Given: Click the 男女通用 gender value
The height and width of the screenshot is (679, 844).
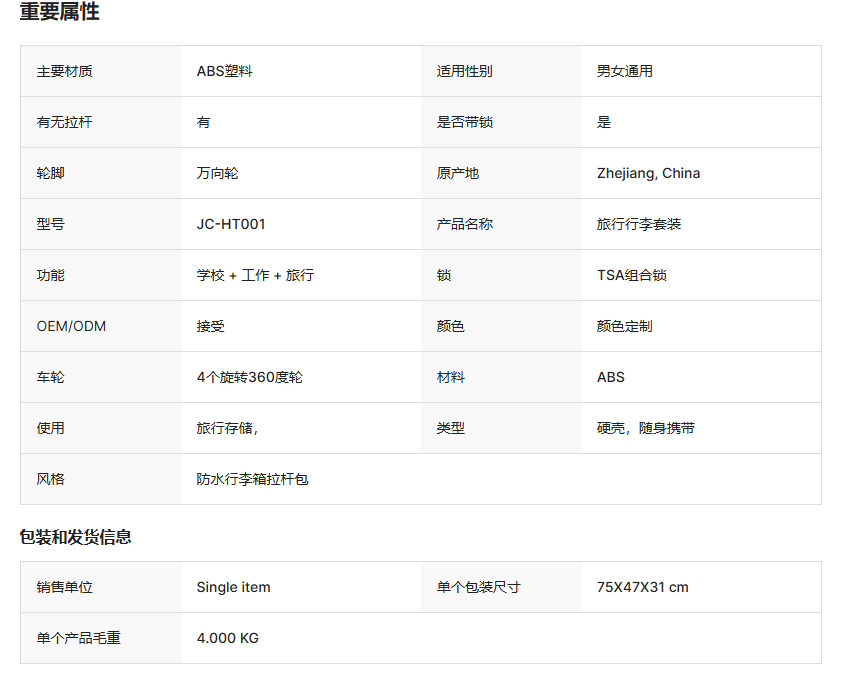Looking at the screenshot, I should point(624,71).
